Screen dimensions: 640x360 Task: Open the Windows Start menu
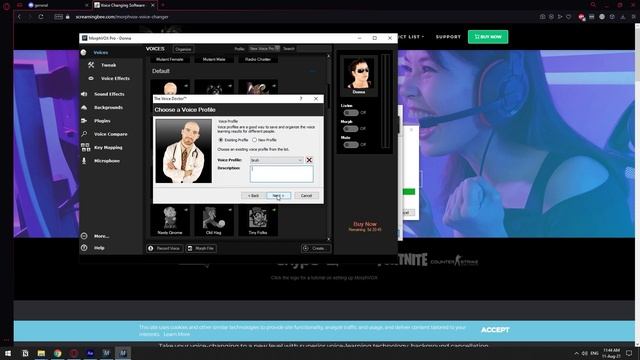coord(7,353)
